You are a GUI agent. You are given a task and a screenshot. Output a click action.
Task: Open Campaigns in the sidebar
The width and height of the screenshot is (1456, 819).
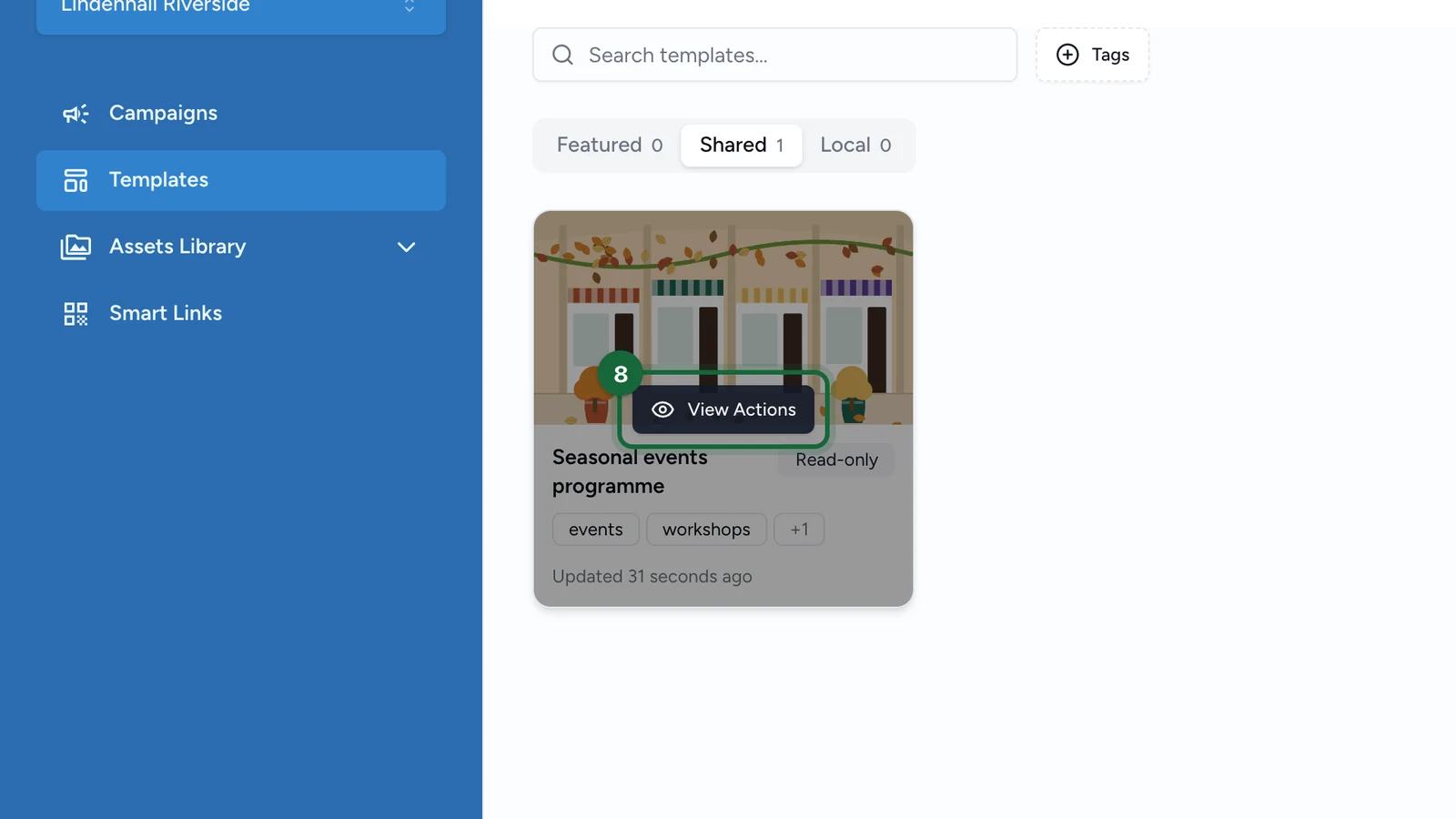click(241, 114)
